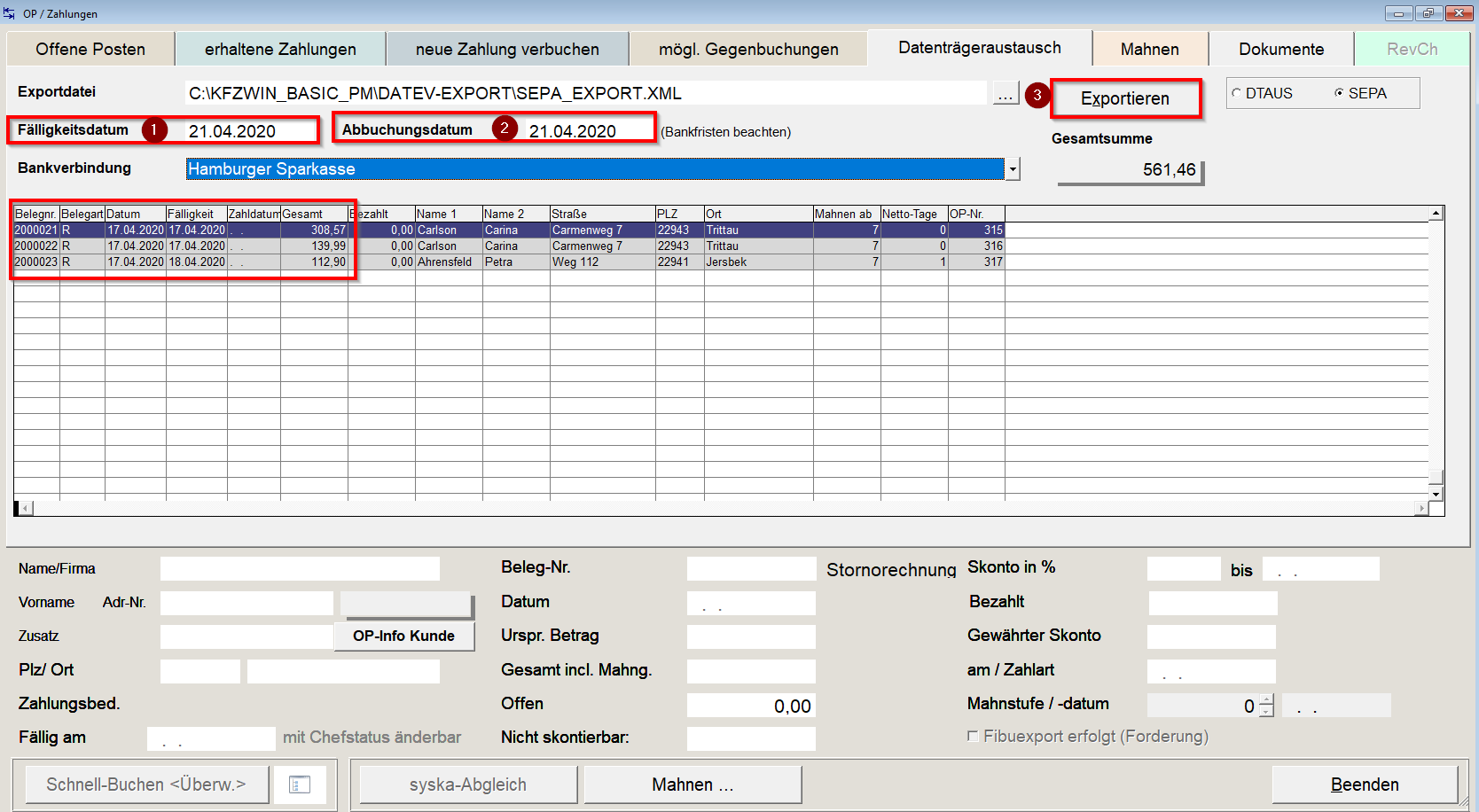Browse for export file with ... button
Image resolution: width=1479 pixels, height=812 pixels.
1006,93
